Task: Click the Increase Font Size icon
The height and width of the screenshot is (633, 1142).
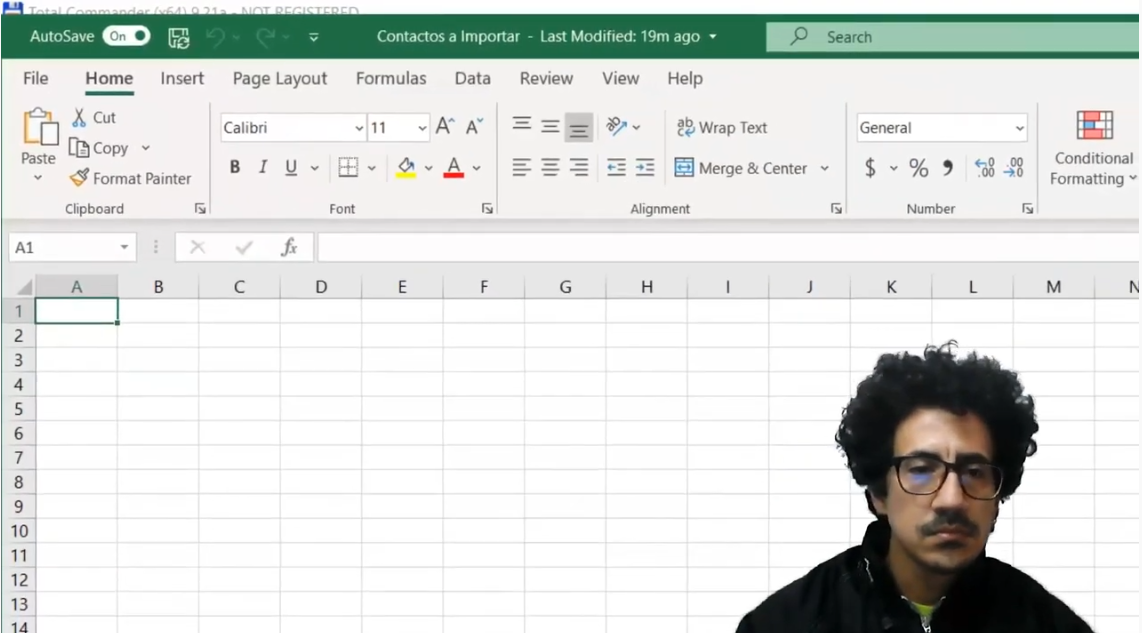Action: 445,127
